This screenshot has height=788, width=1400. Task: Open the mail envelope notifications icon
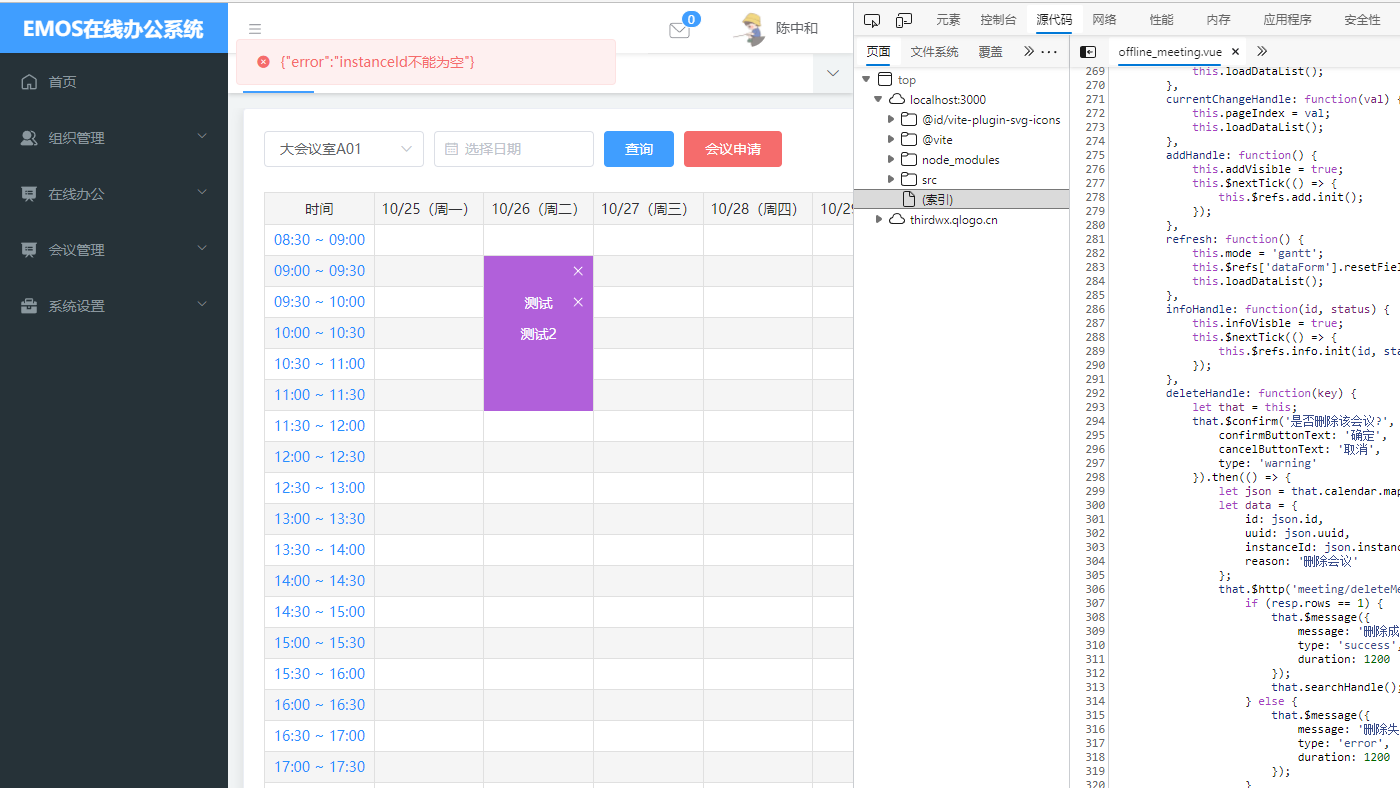coord(679,30)
